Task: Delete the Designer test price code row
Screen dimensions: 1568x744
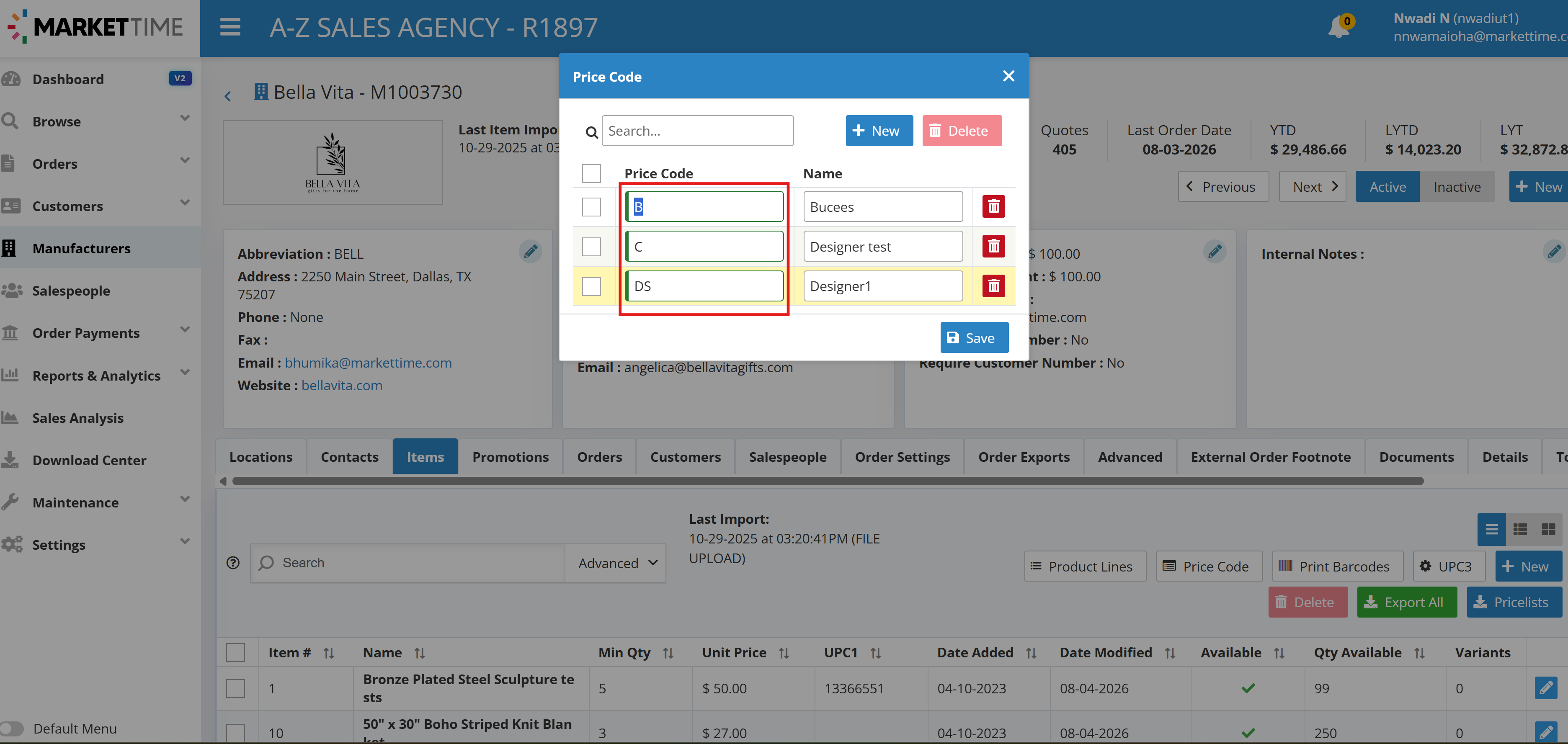Action: coord(993,246)
